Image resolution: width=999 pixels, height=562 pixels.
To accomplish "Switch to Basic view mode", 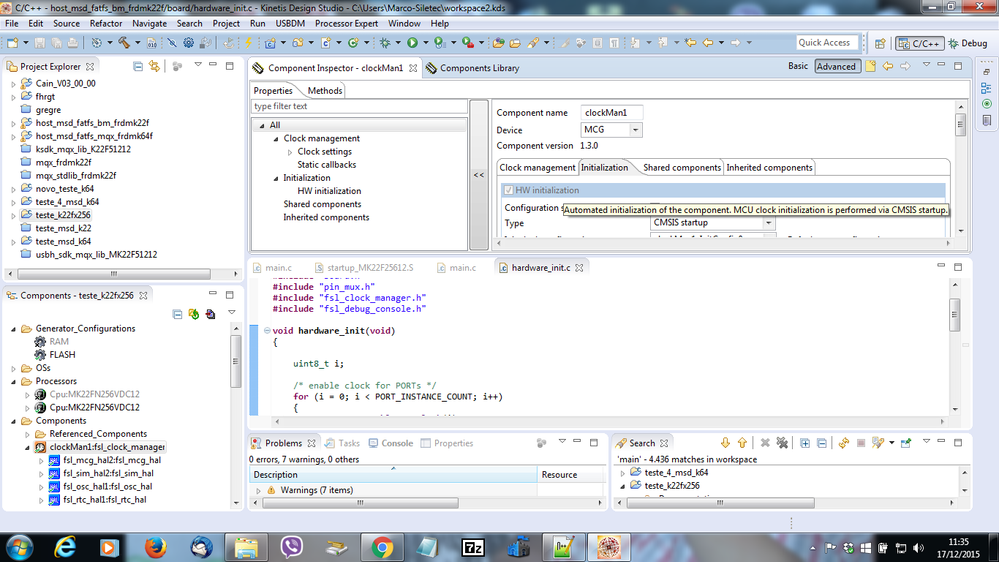I will pos(798,66).
